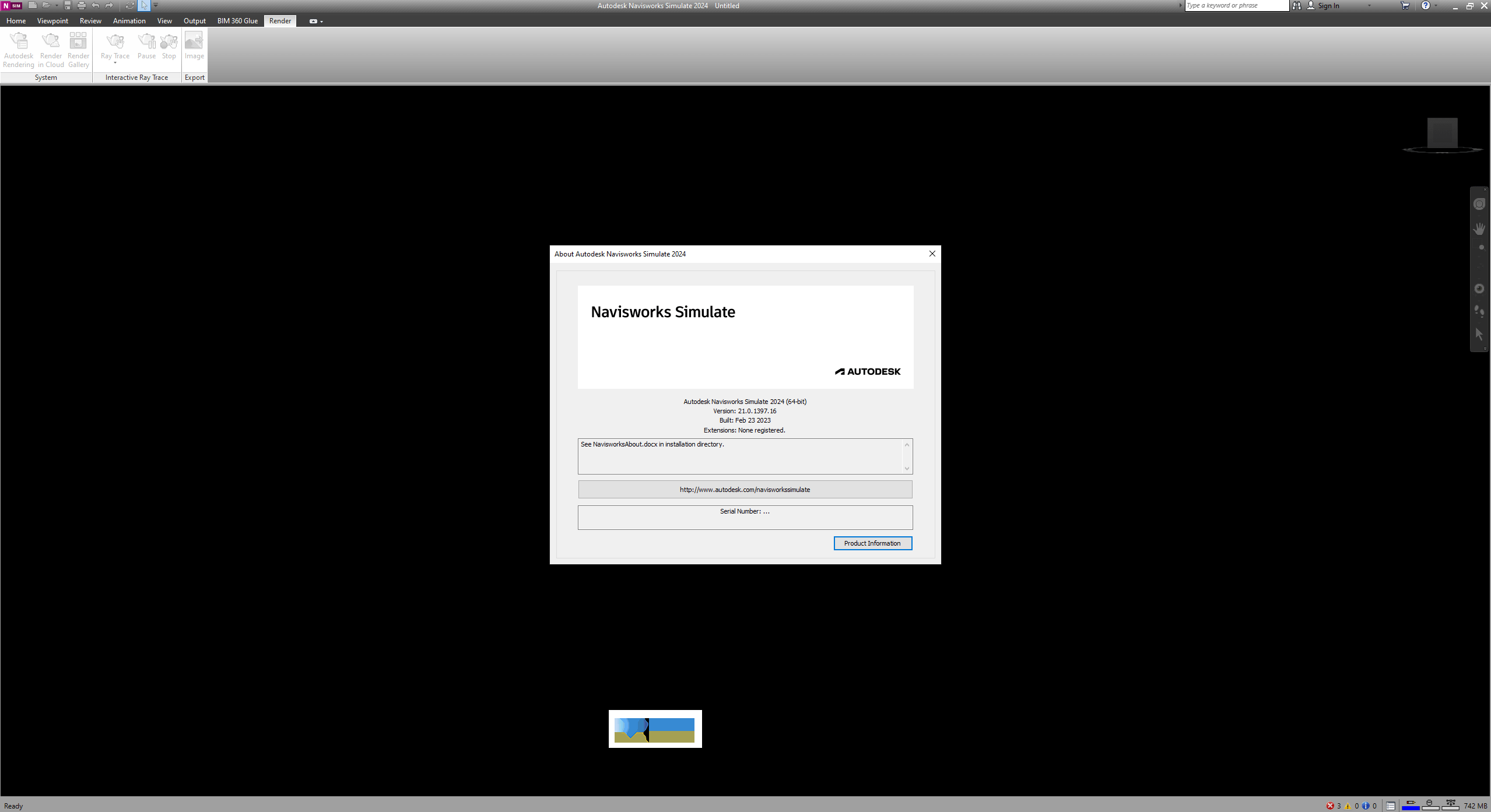Click the Product Information button
Viewport: 1491px width, 812px height.
coord(872,543)
